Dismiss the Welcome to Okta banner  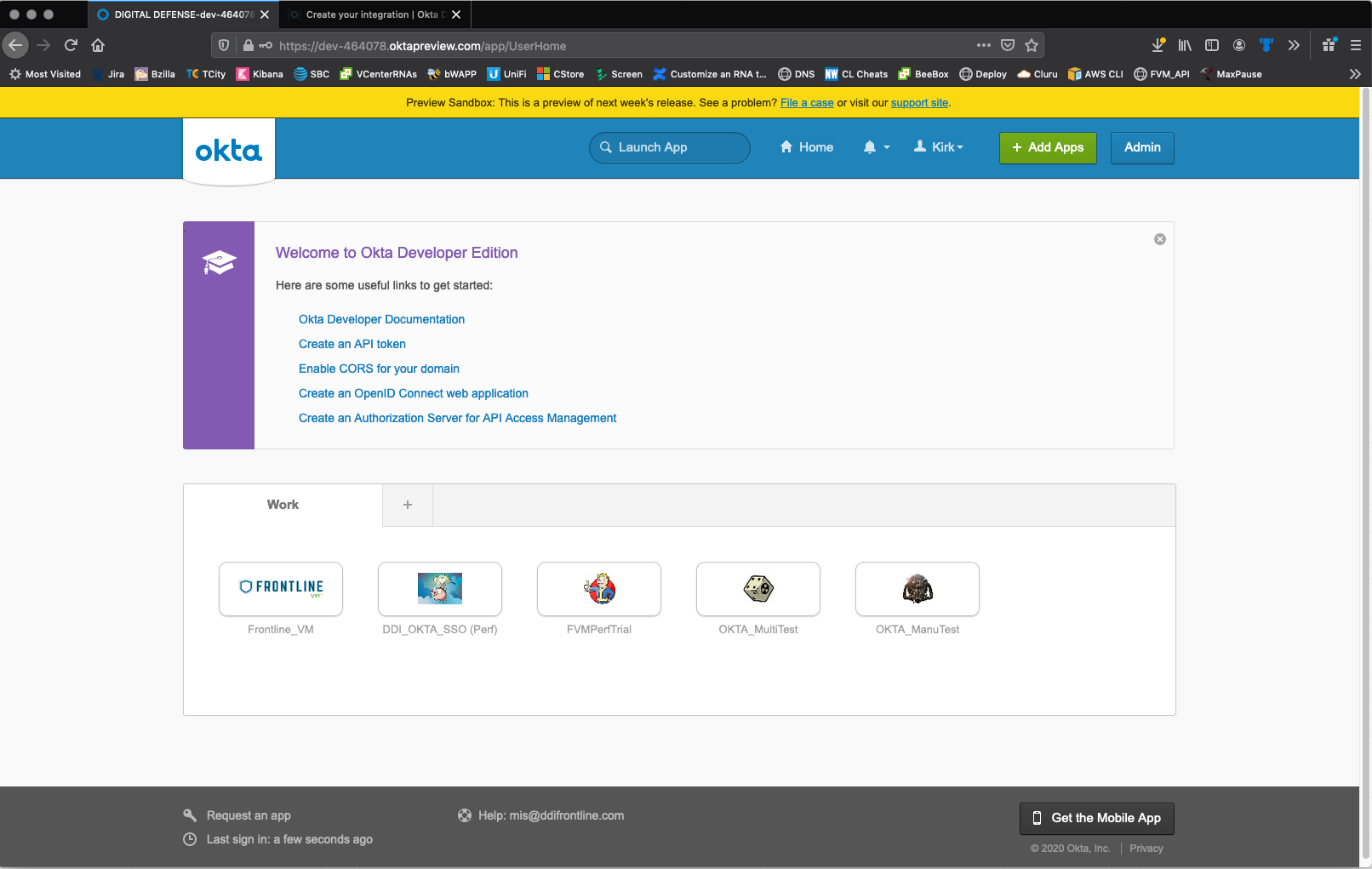tap(1159, 239)
